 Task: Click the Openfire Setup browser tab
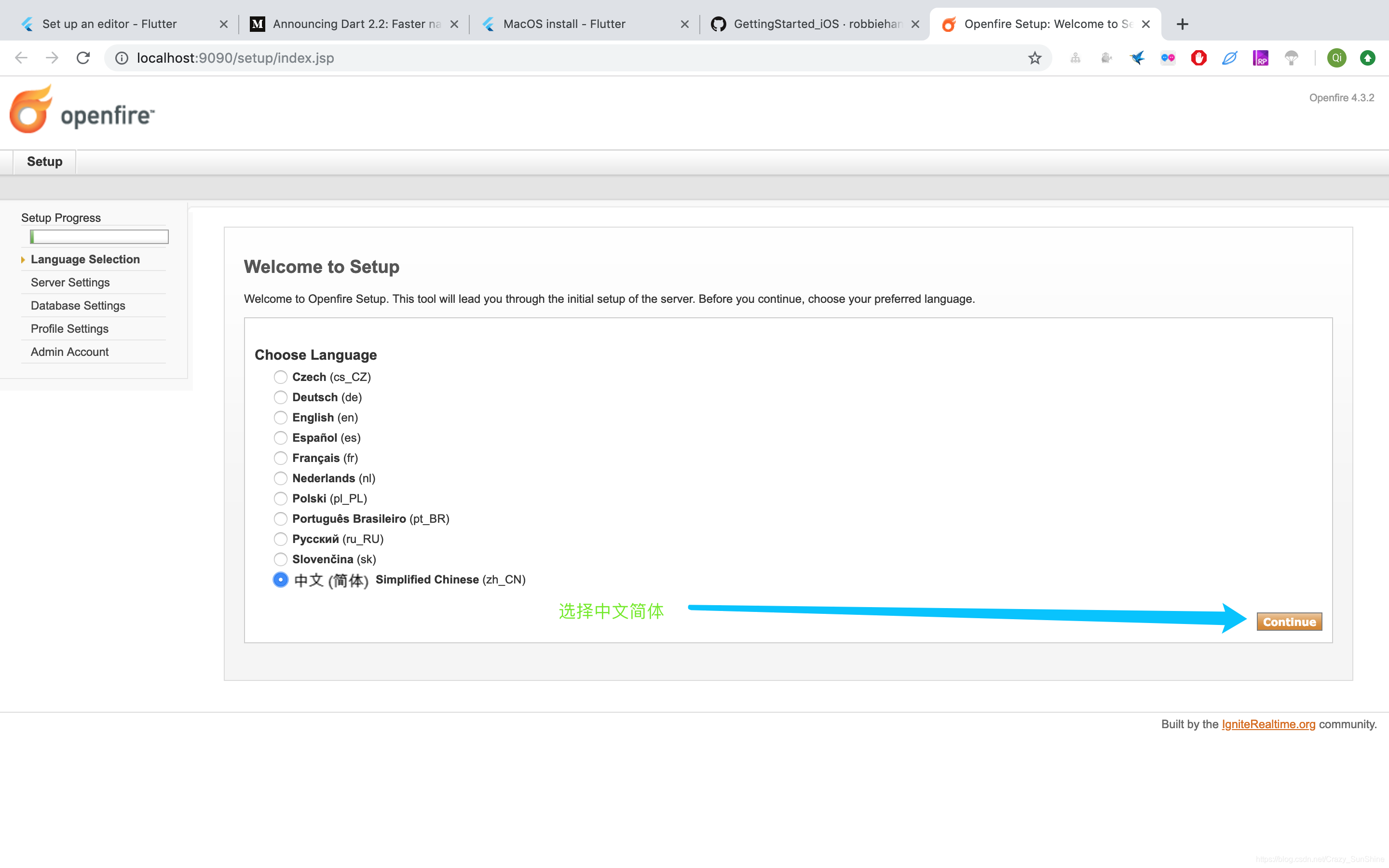click(x=1045, y=24)
